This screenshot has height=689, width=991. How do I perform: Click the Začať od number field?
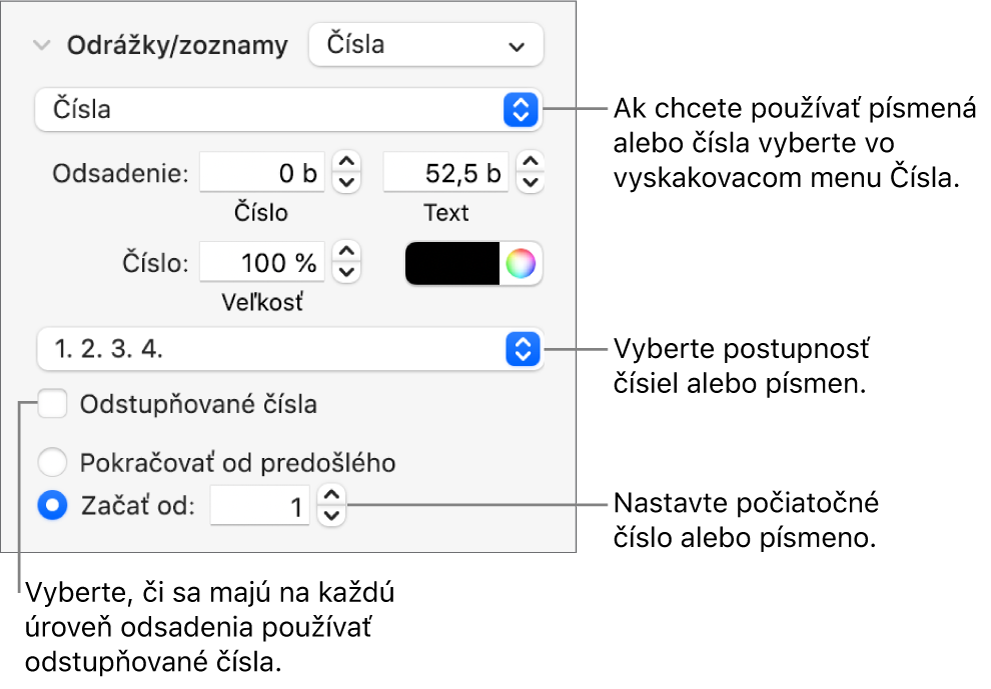click(261, 507)
